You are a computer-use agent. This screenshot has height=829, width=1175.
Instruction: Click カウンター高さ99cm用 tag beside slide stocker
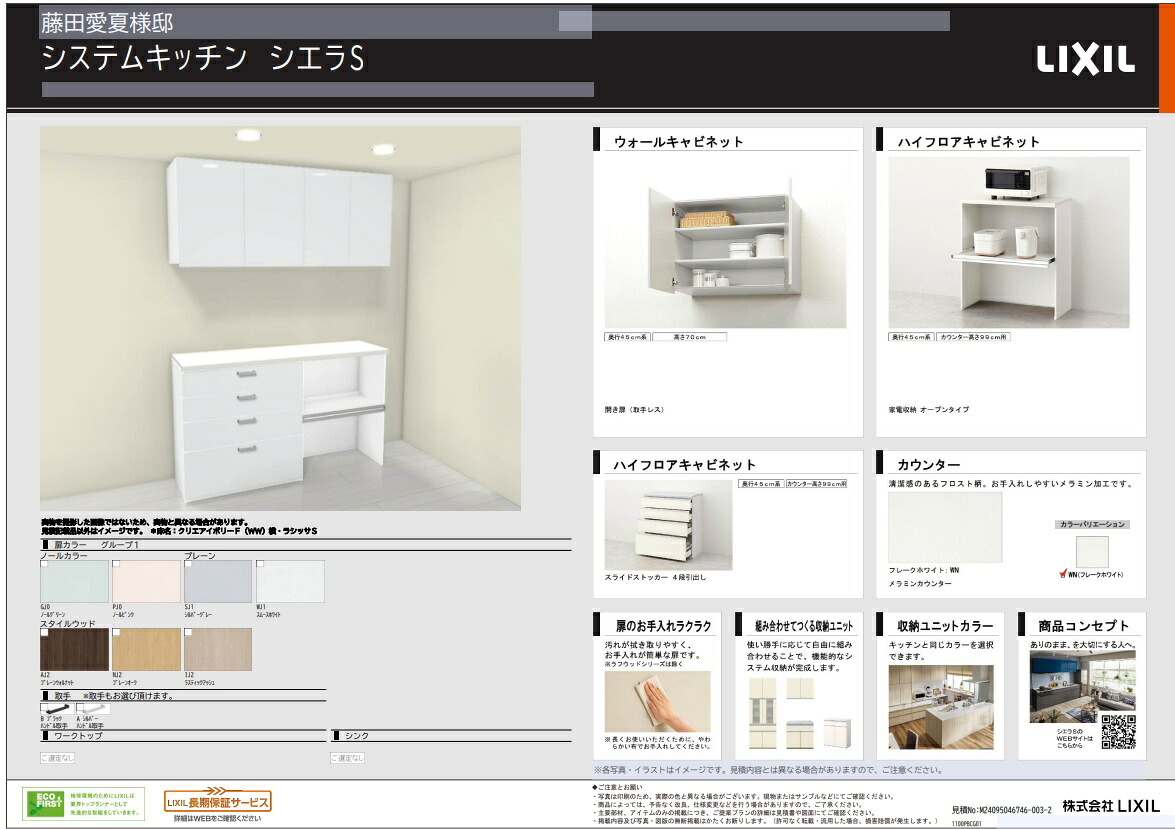pos(817,484)
